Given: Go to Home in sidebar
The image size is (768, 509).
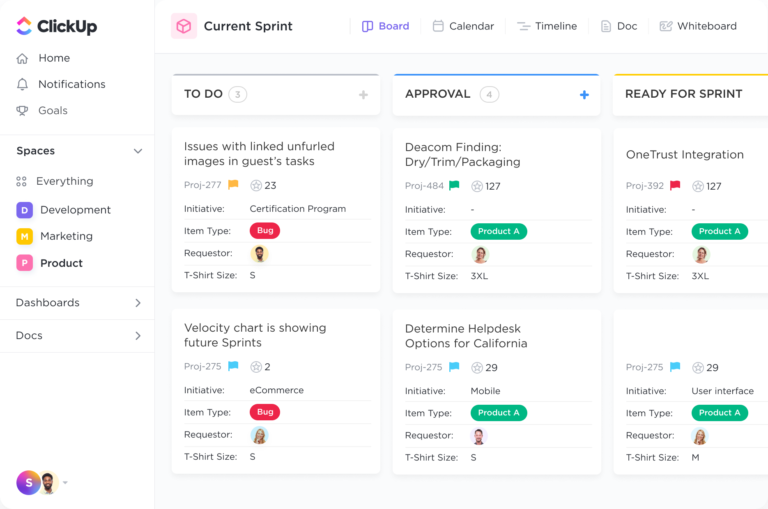Looking at the screenshot, I should pyautogui.click(x=54, y=58).
